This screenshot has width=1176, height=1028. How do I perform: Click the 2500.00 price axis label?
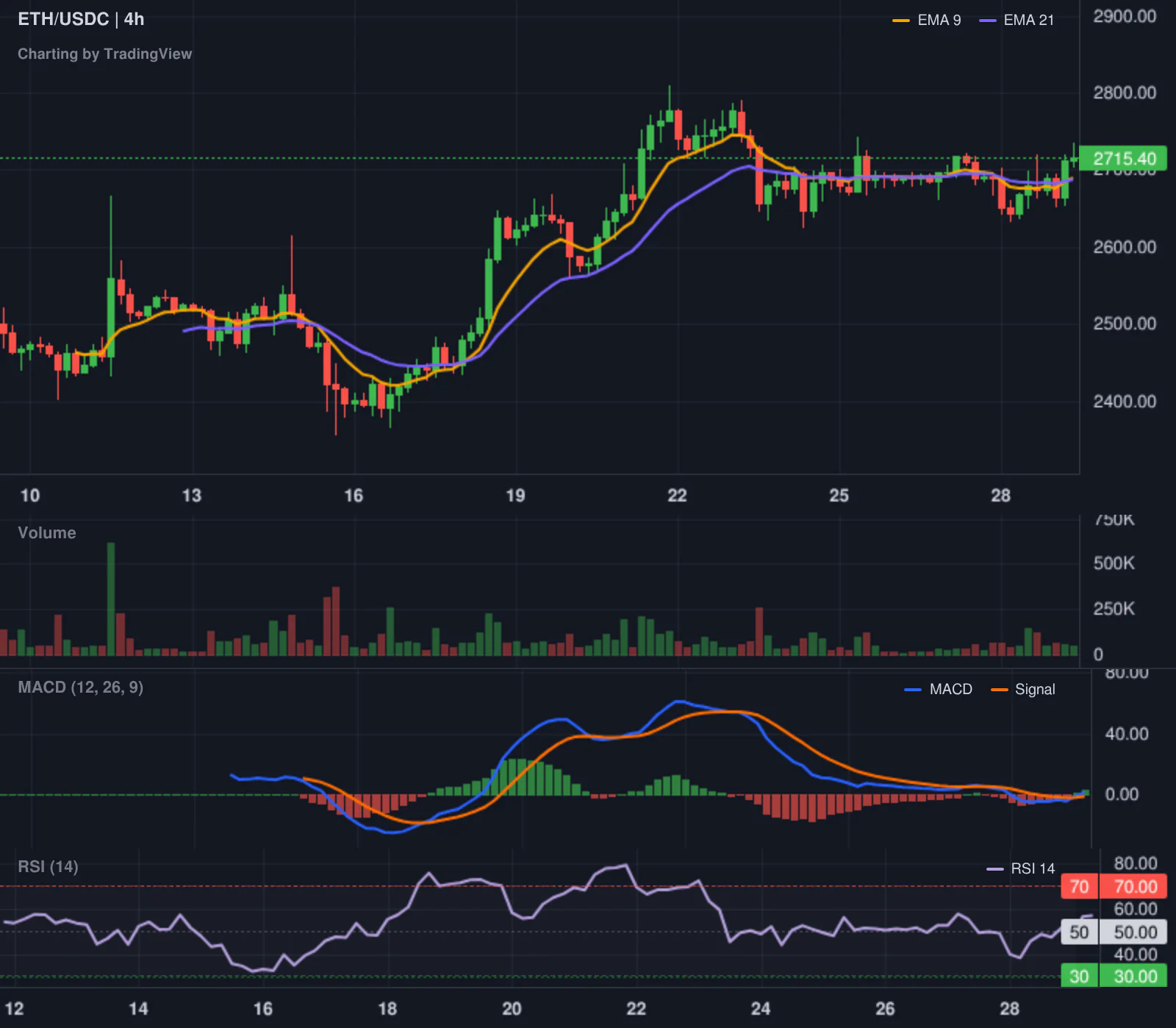[1125, 324]
